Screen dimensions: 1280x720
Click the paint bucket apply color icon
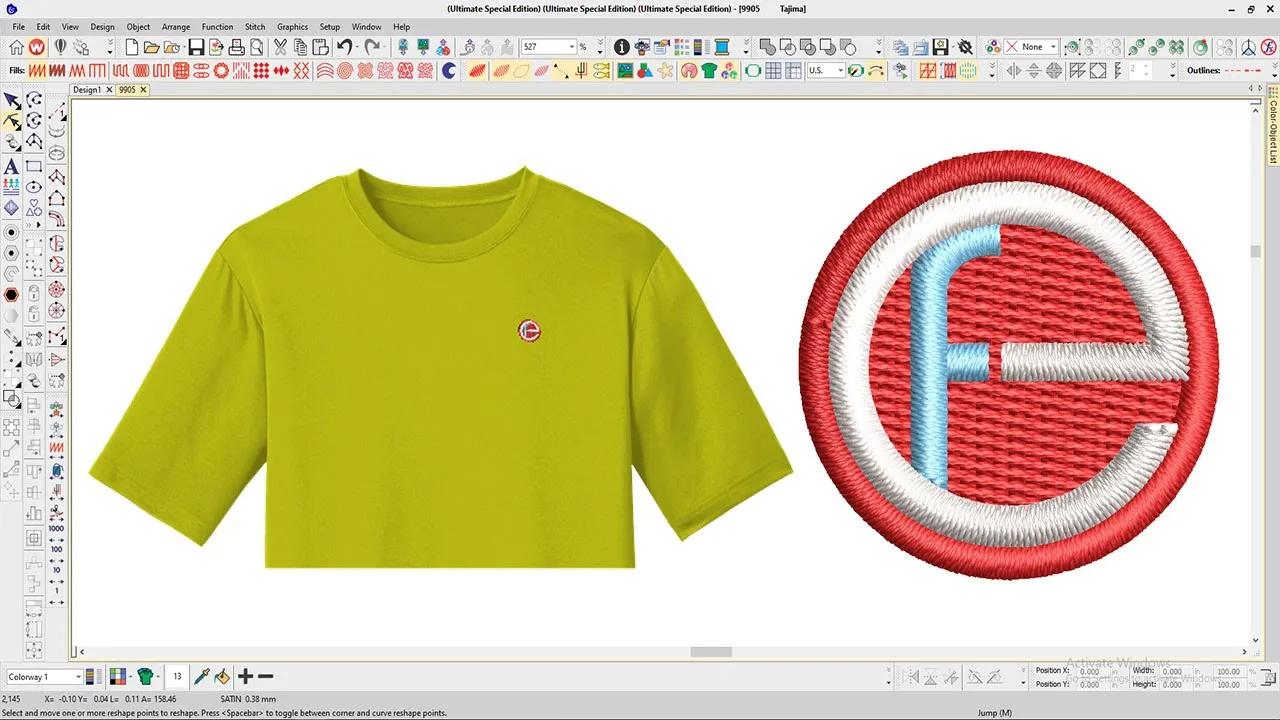(x=221, y=677)
